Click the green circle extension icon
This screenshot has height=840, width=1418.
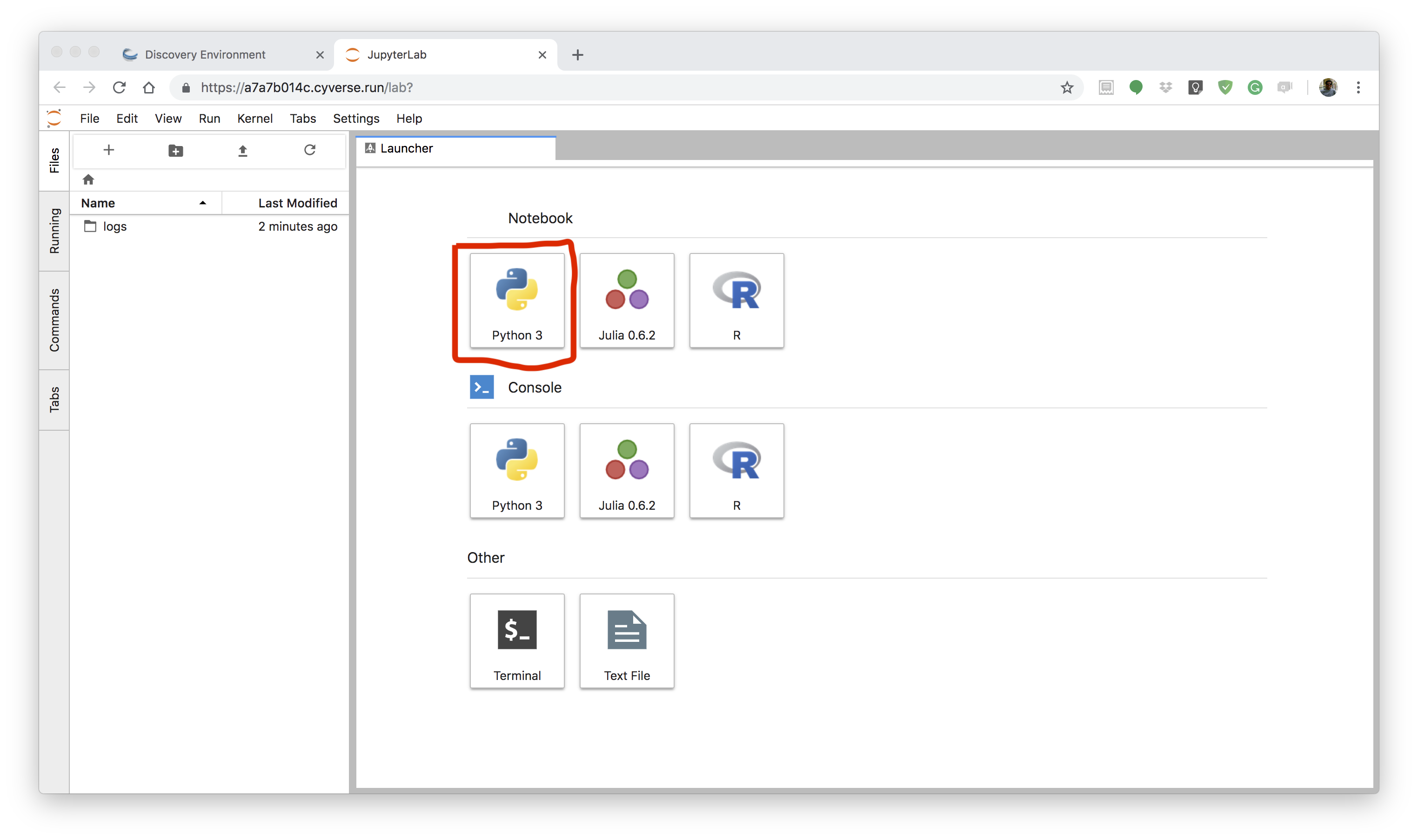pos(1135,87)
